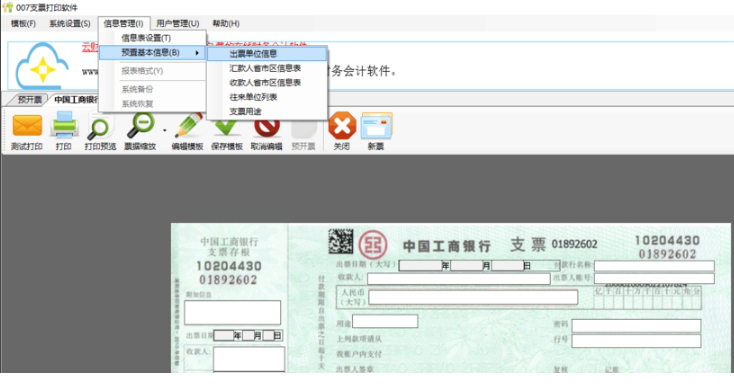
Task: Click the year box of 出票日期(大写)
Action: (420, 266)
